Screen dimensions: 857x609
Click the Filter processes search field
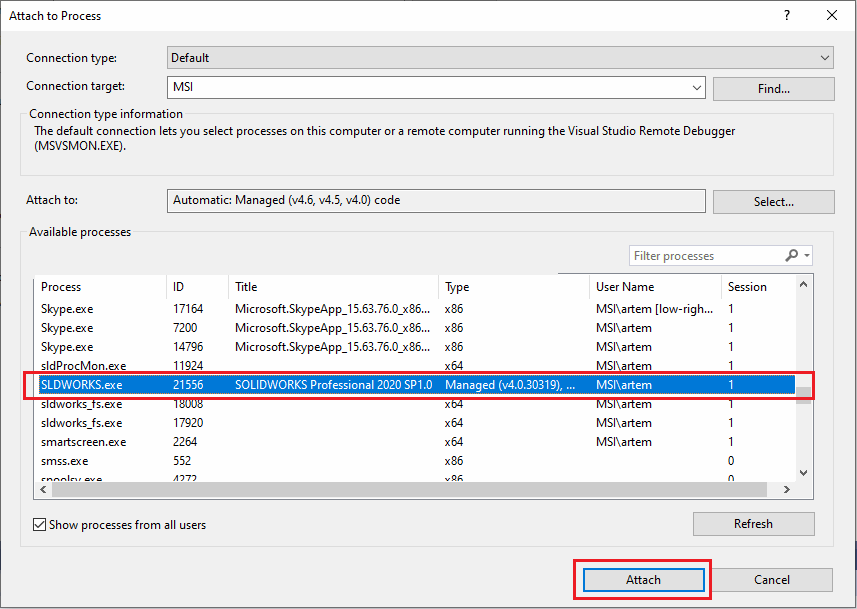point(707,256)
